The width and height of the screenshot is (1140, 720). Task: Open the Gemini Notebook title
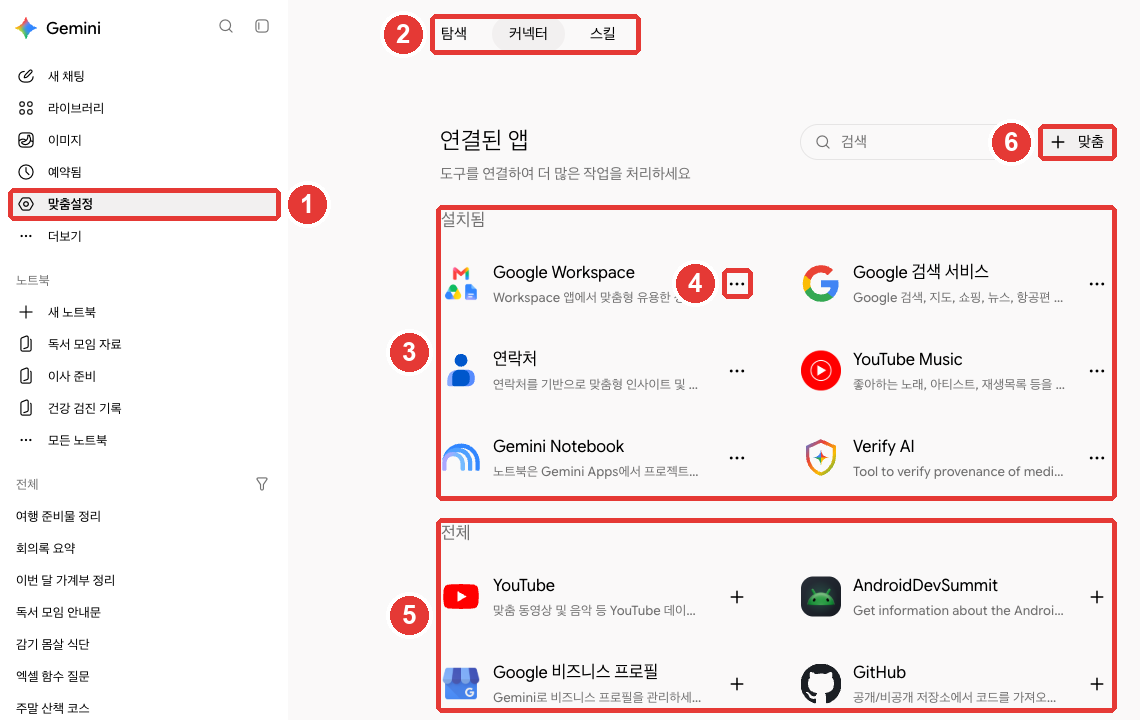[558, 447]
